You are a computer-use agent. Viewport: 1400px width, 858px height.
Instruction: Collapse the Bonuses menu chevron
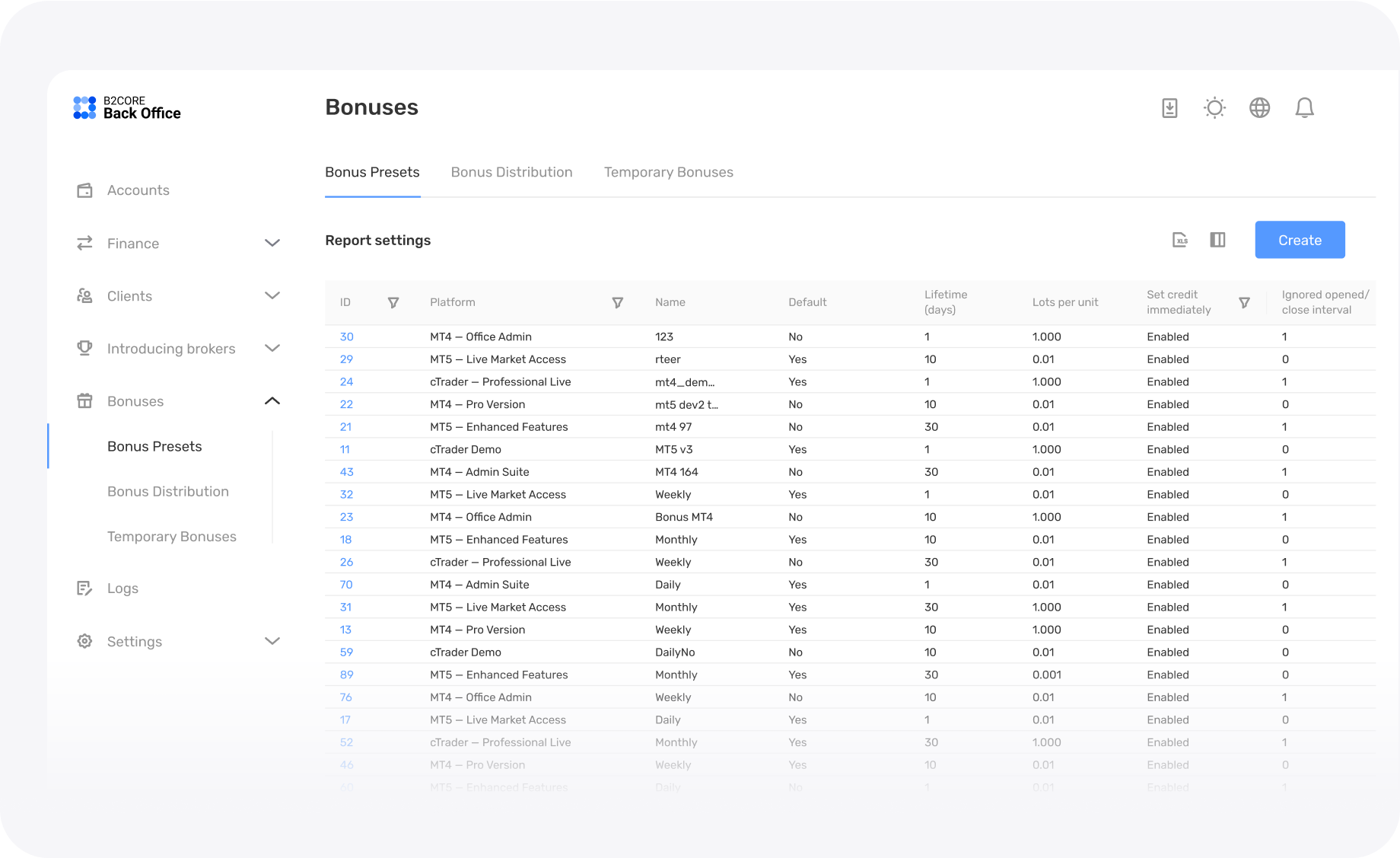(272, 401)
